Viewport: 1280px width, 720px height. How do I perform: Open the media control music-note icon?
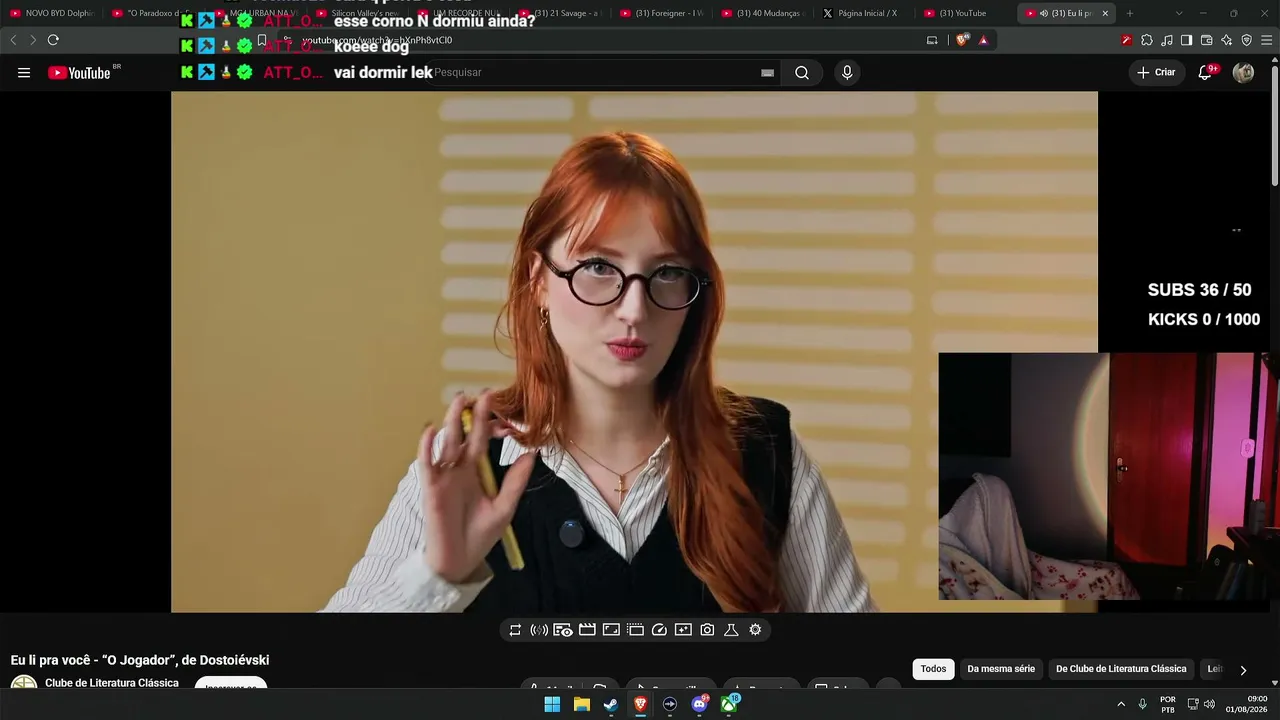click(1167, 40)
